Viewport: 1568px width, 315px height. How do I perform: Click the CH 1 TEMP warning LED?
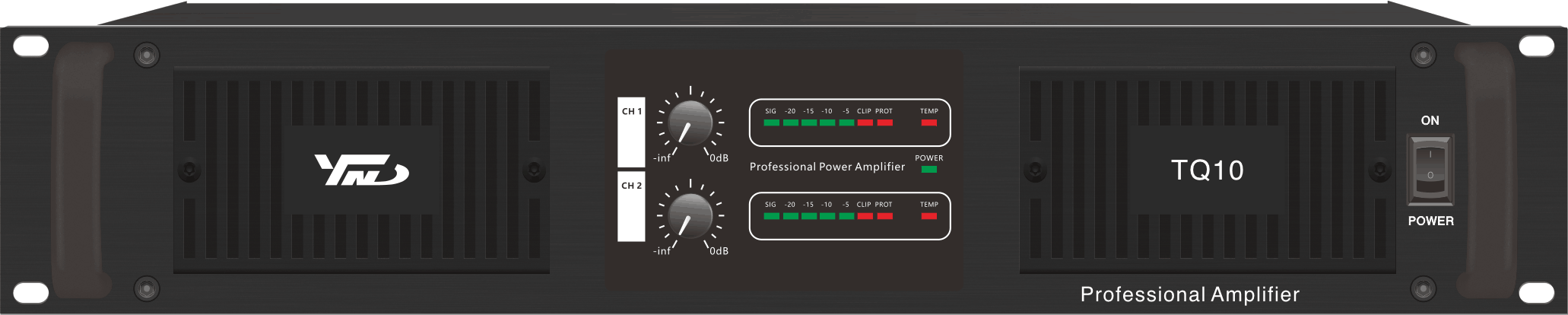928,123
